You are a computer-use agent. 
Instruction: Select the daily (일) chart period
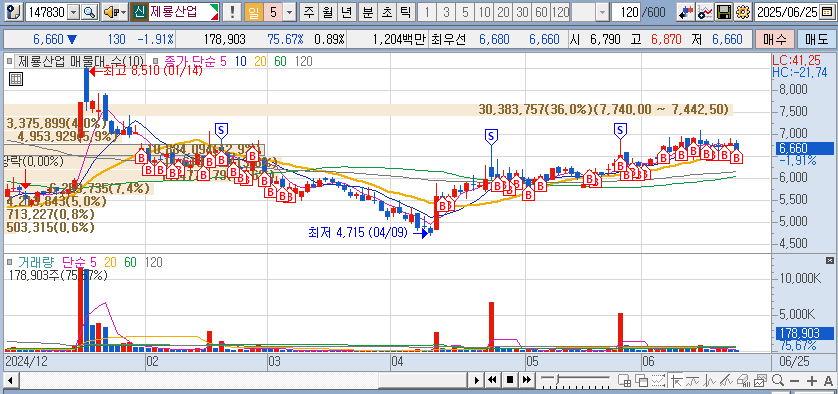tap(254, 11)
